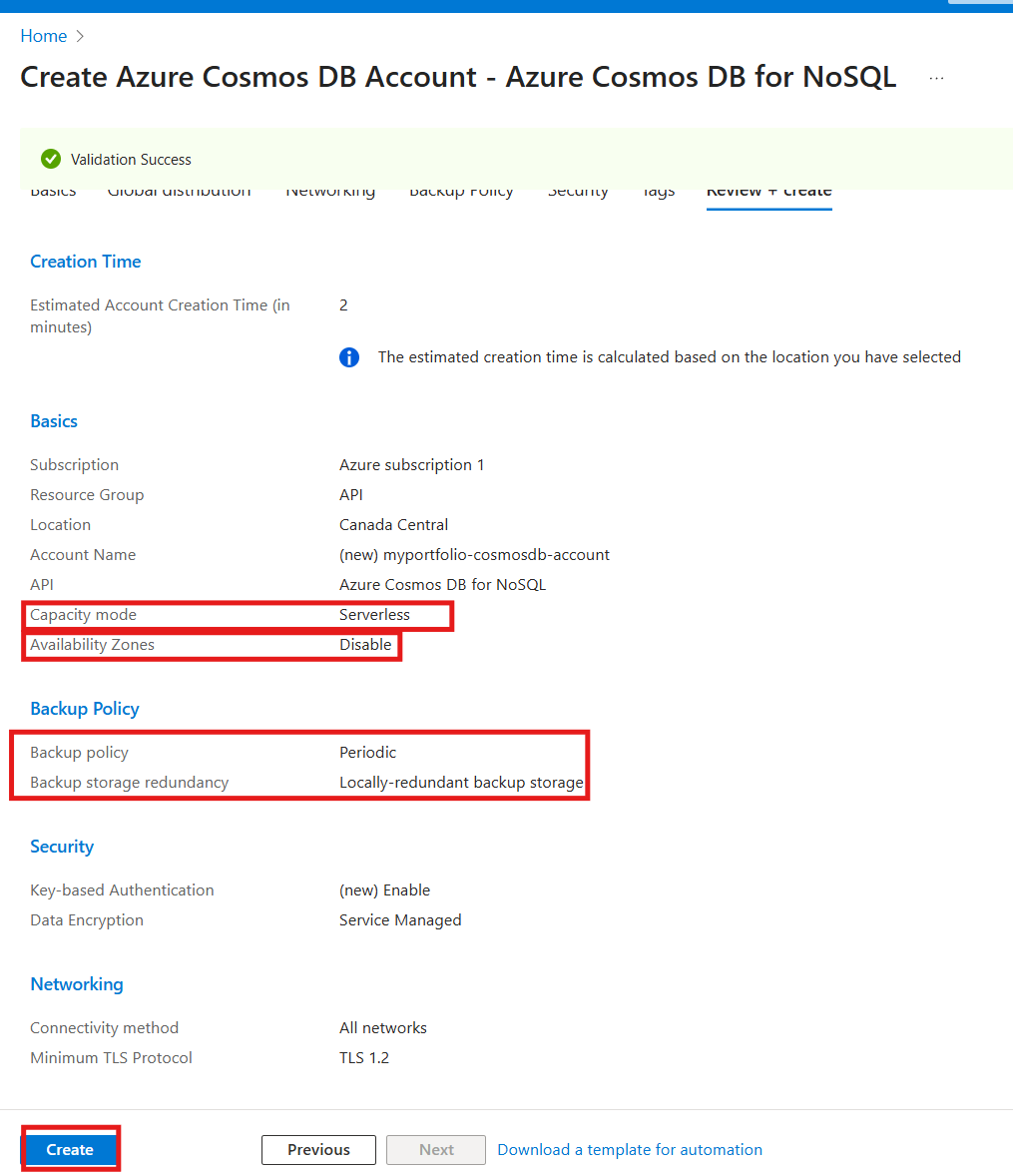
Task: Click the Validation Success checkmark icon
Action: 50,159
